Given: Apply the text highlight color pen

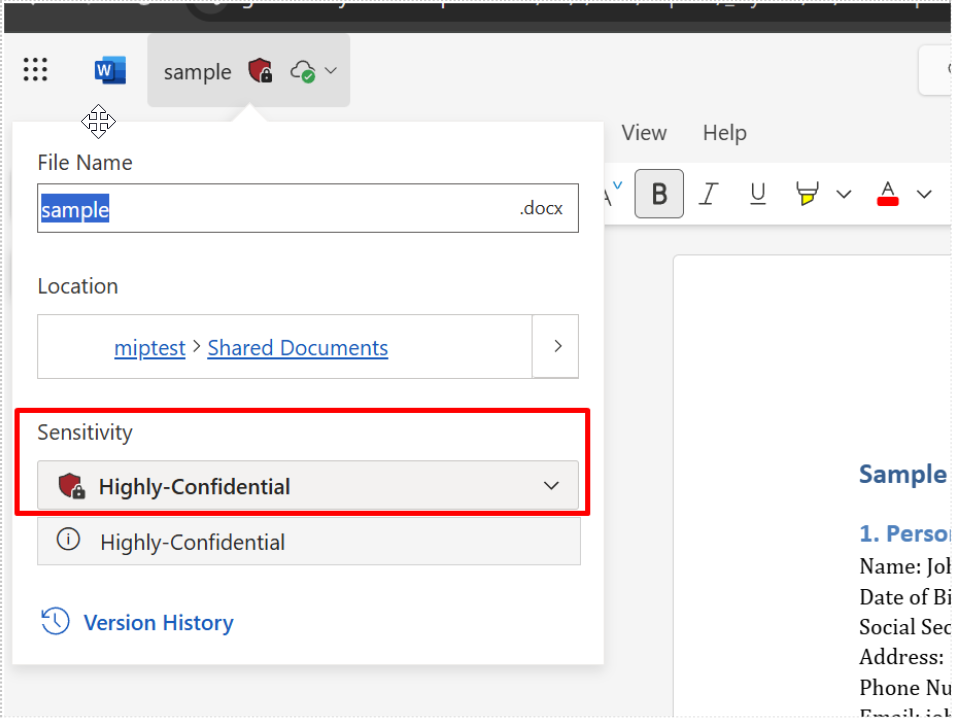Looking at the screenshot, I should click(x=807, y=194).
